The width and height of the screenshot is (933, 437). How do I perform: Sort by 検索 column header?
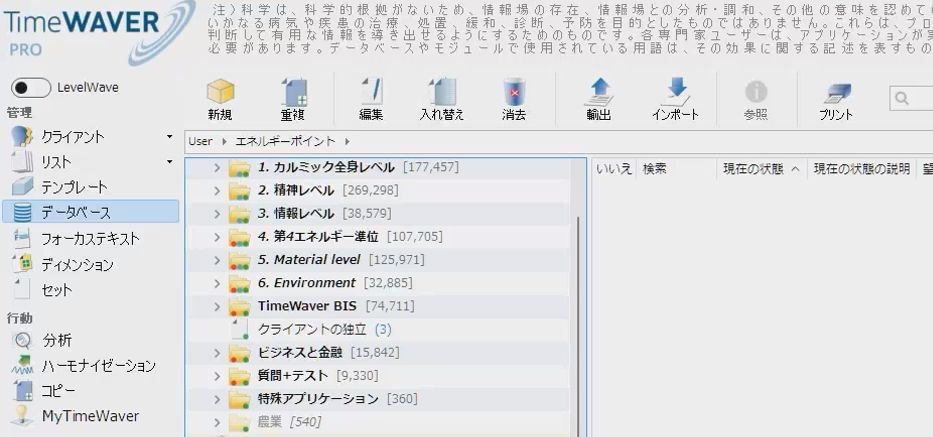coord(655,169)
